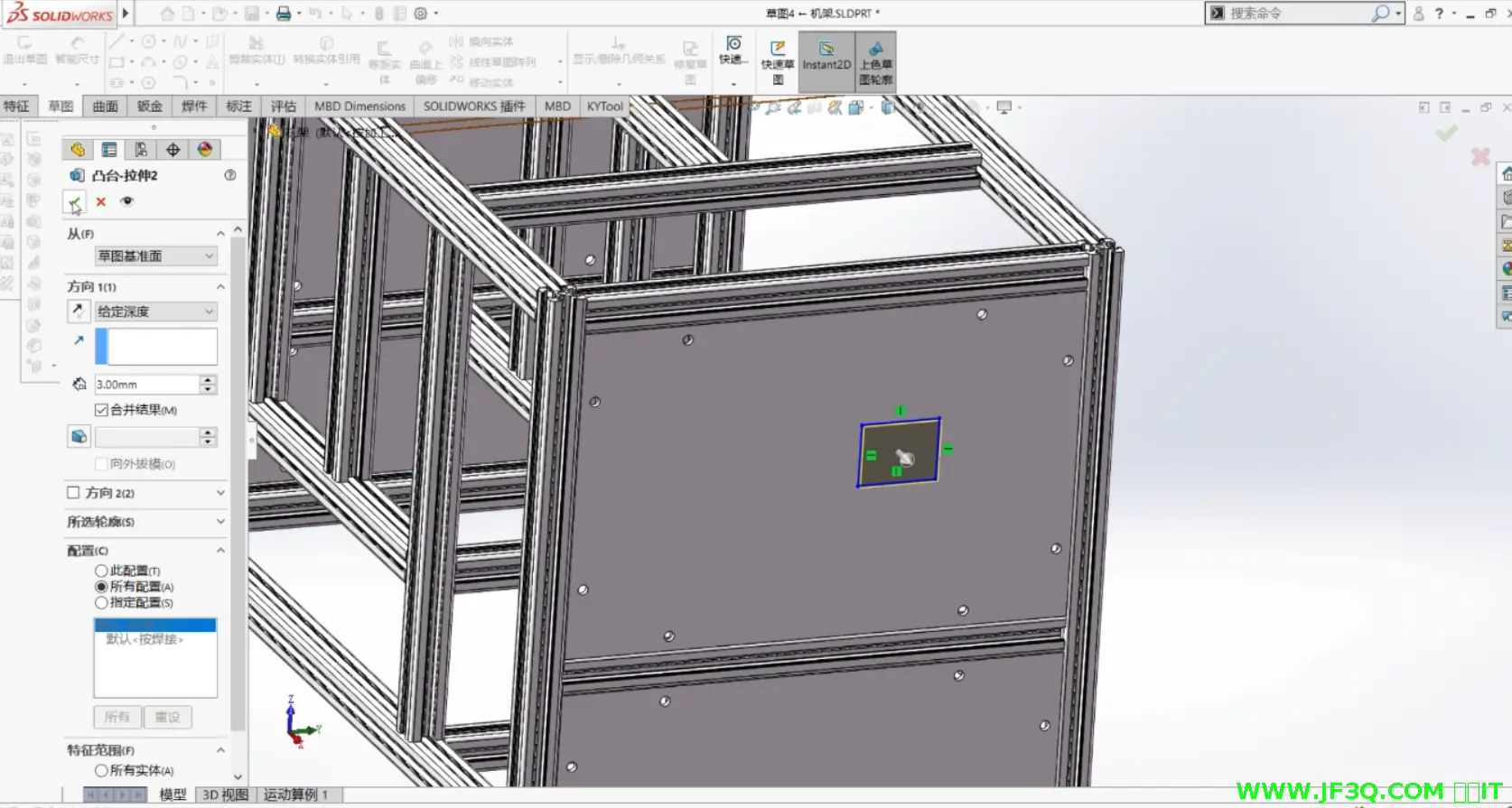The height and width of the screenshot is (808, 1512).
Task: Open the DimXpertManager crosshair tab
Action: pos(173,150)
